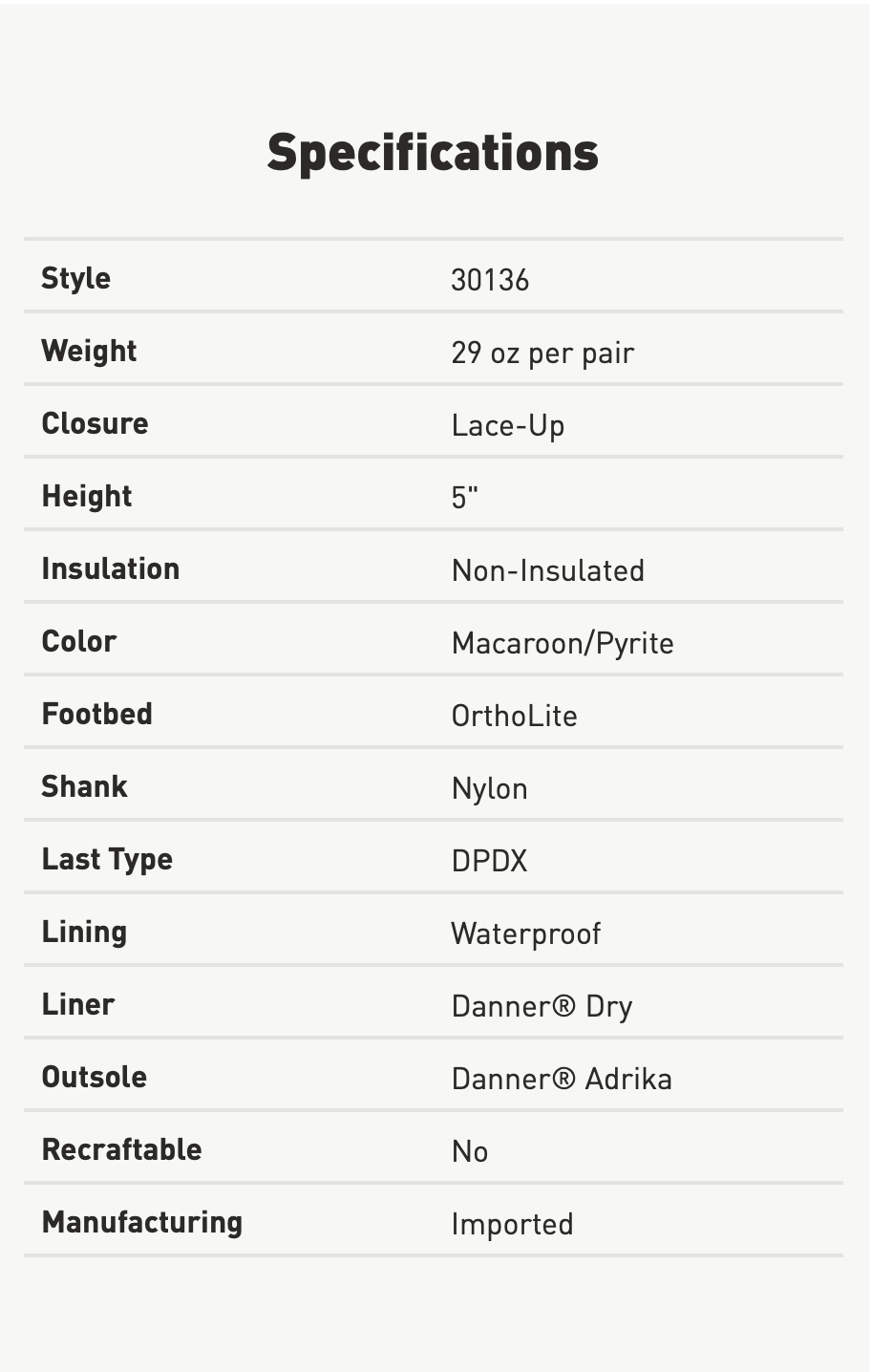Click the Waterproof lining value
Viewport: 871px width, 1372px height.
(526, 933)
